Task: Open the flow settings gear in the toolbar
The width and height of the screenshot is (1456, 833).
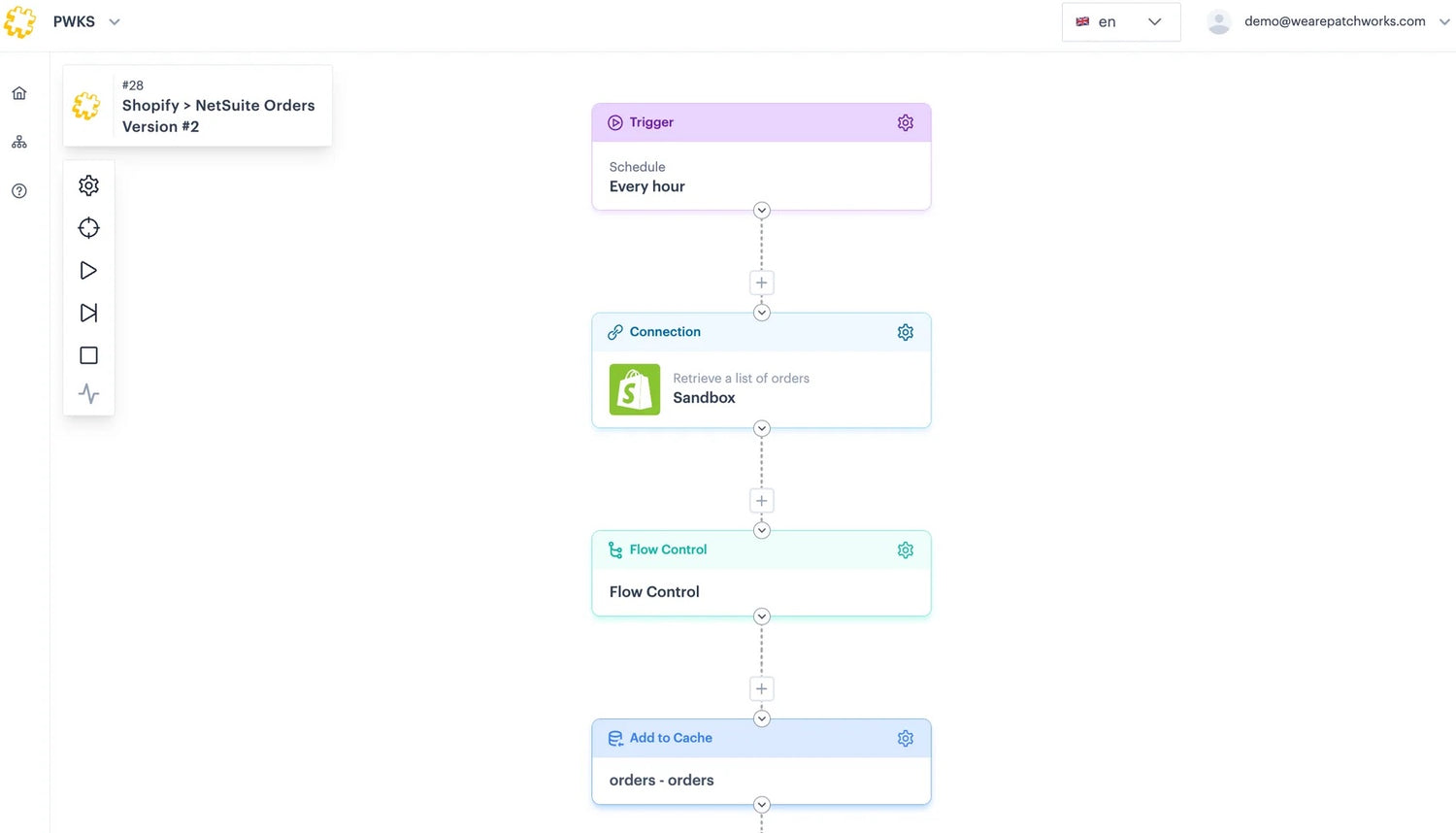Action: click(x=88, y=184)
